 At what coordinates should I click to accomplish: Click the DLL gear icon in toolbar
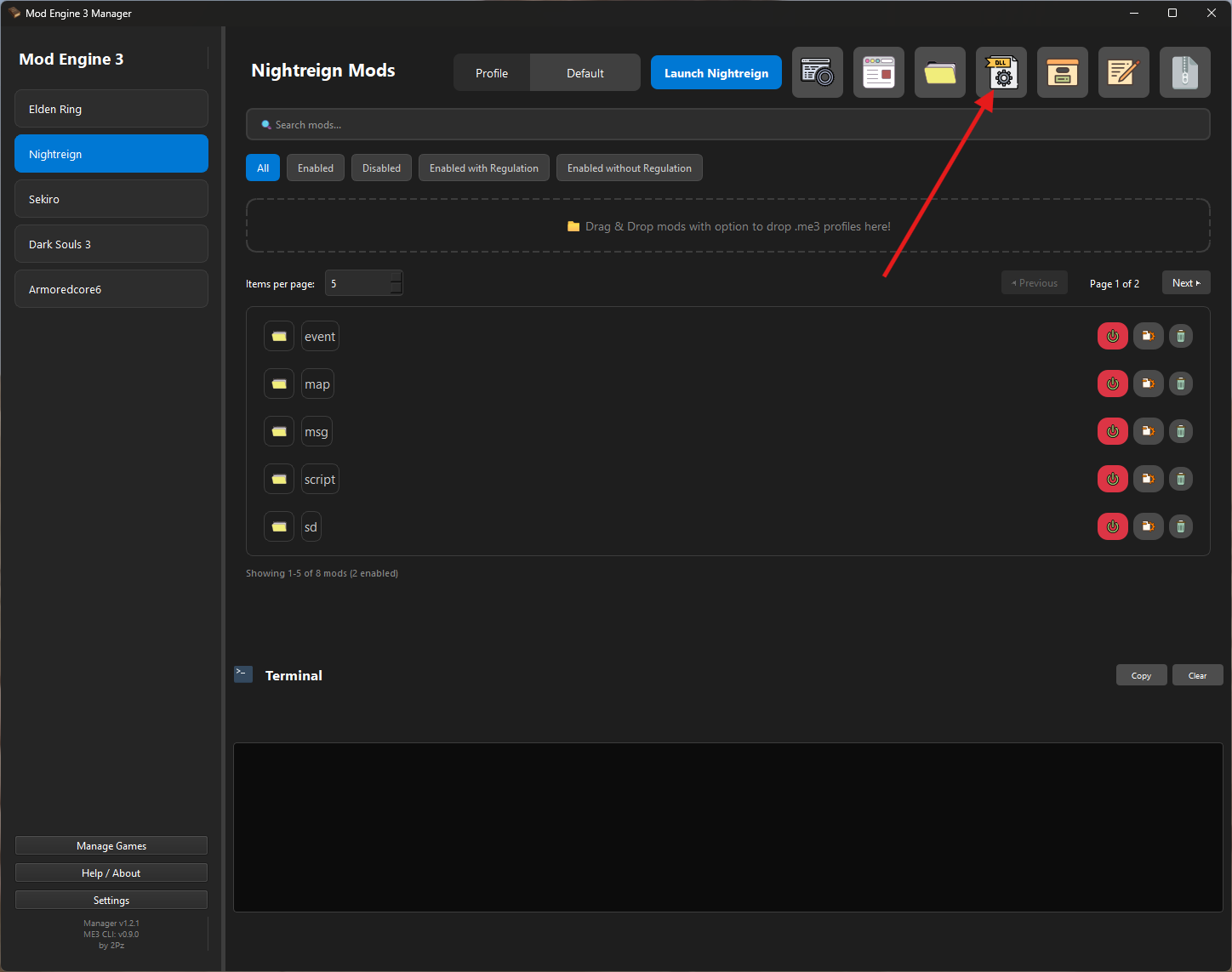pos(1001,73)
